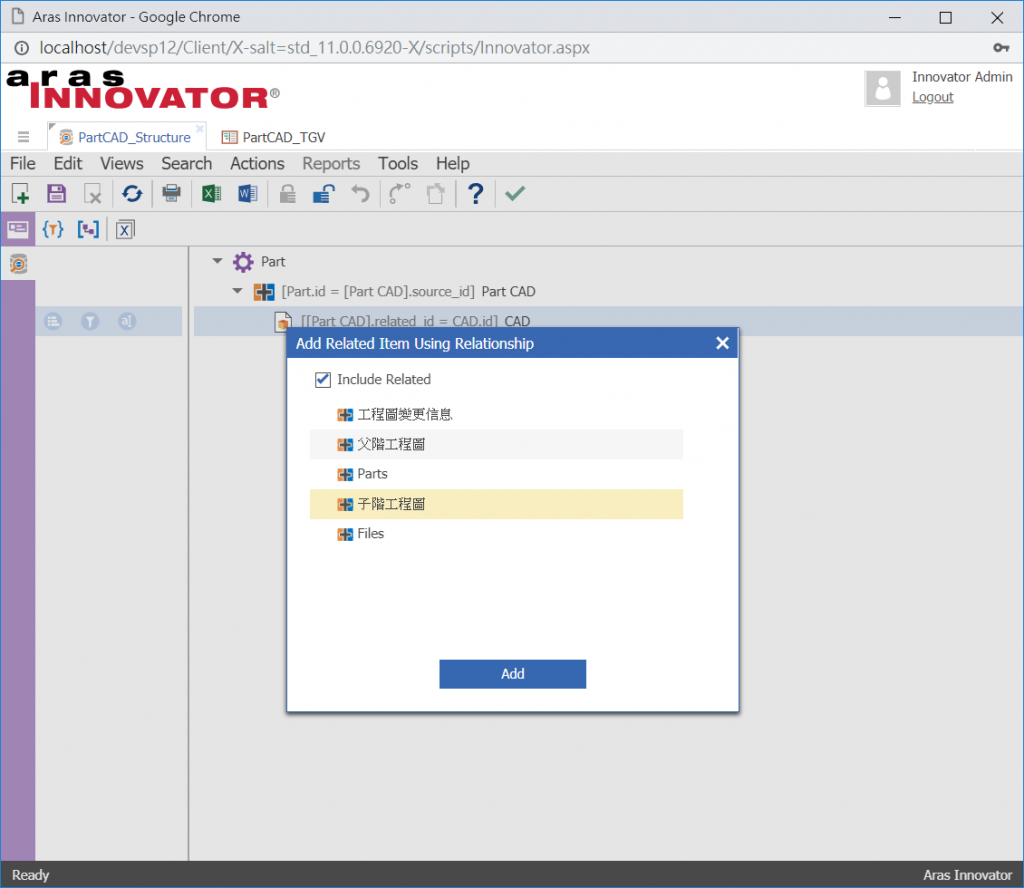
Task: Select the CAD related_id tree item
Action: pos(415,321)
